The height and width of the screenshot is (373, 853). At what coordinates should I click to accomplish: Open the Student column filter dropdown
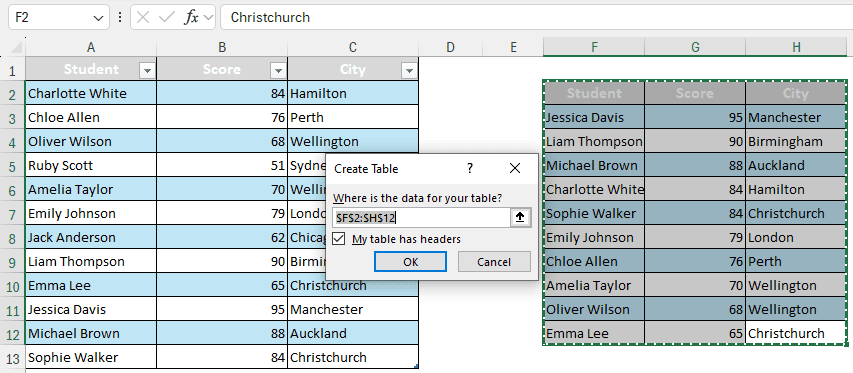(x=147, y=70)
